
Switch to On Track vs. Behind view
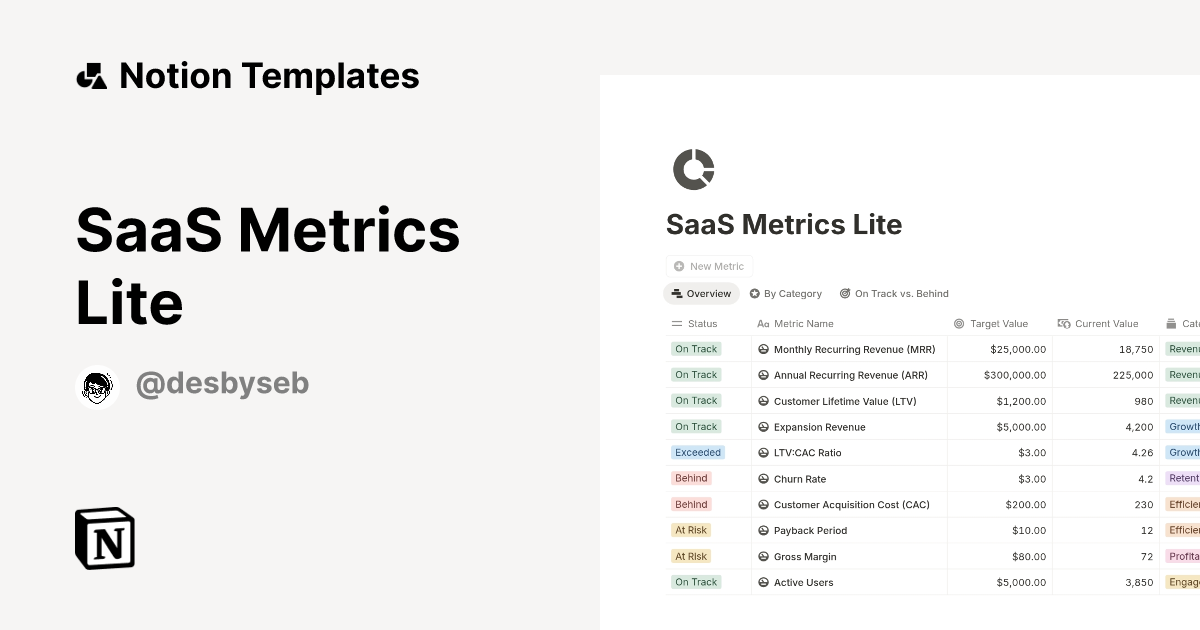coord(894,293)
